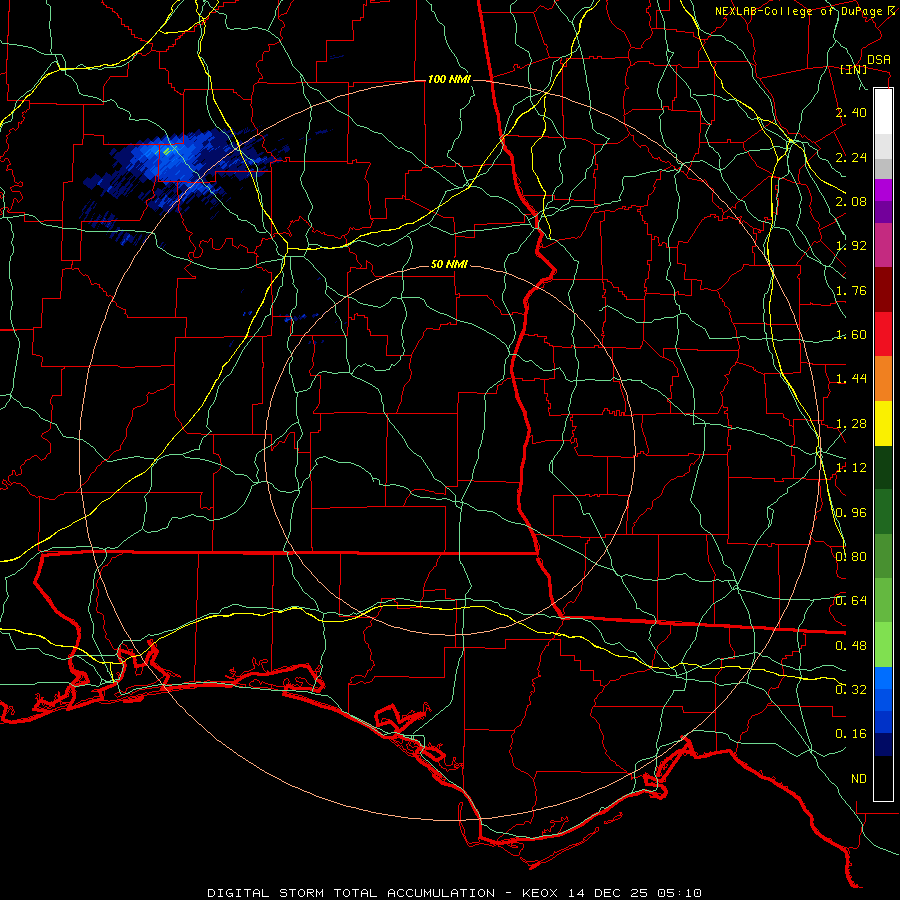
Task: Click the 0.64 legend value
Action: [851, 601]
